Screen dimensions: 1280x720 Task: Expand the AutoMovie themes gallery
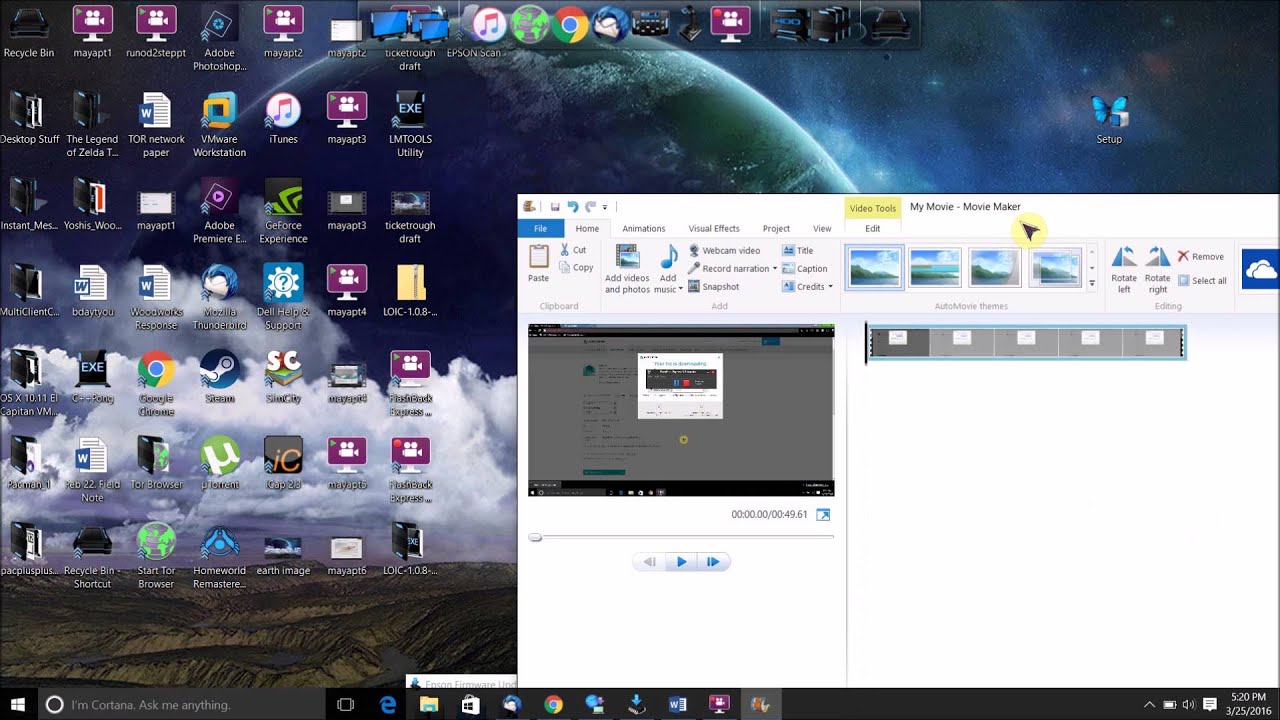(x=1092, y=284)
